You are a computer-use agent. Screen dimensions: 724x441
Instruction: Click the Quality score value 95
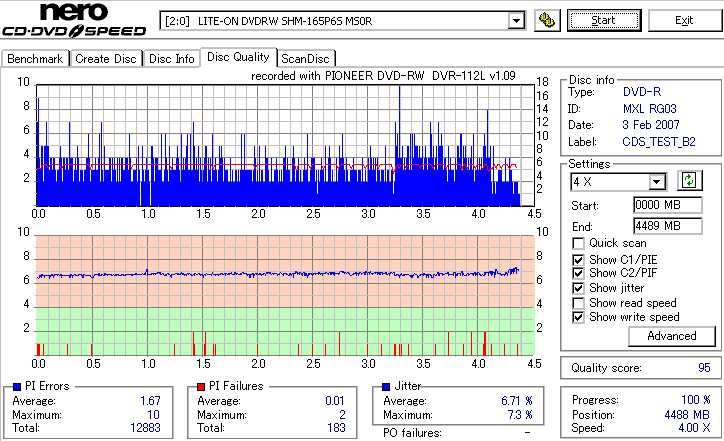pos(704,368)
